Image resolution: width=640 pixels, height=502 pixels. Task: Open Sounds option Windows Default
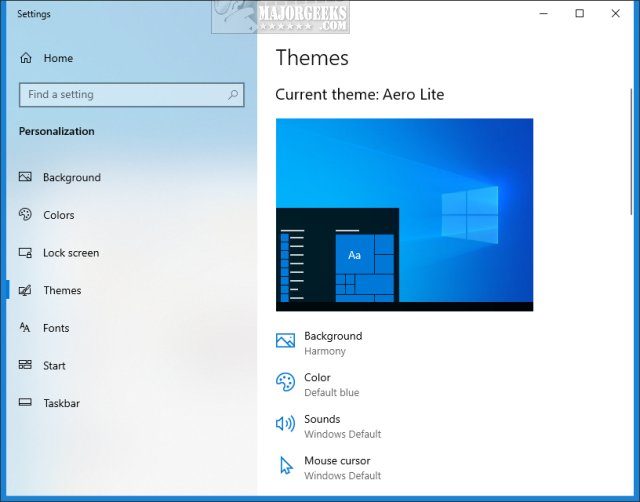[x=329, y=426]
